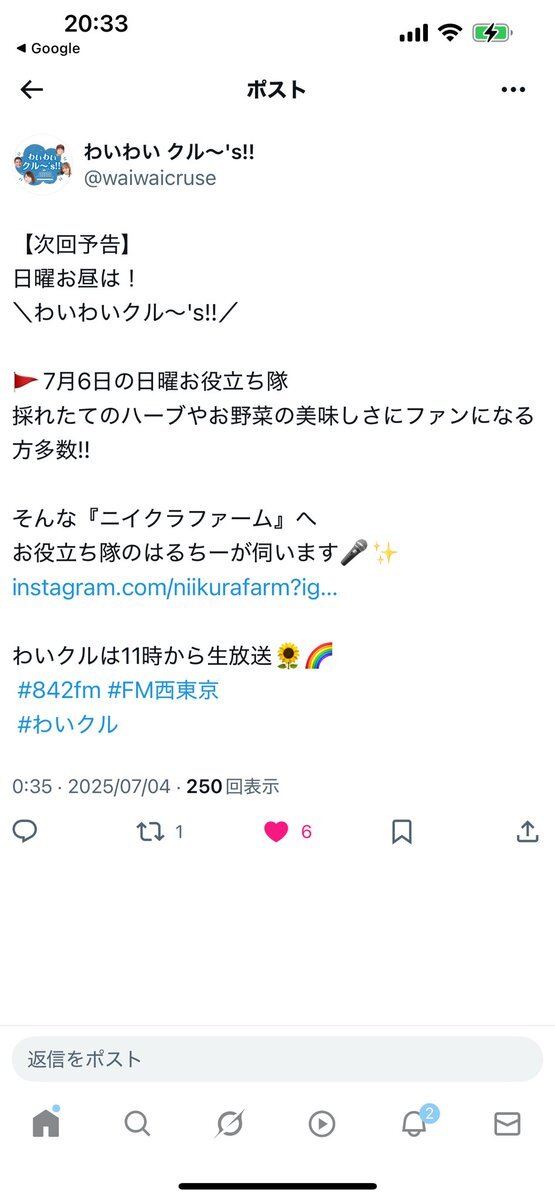The height and width of the screenshot is (1200, 555).
Task: Tap the share upload icon
Action: pyautogui.click(x=527, y=831)
